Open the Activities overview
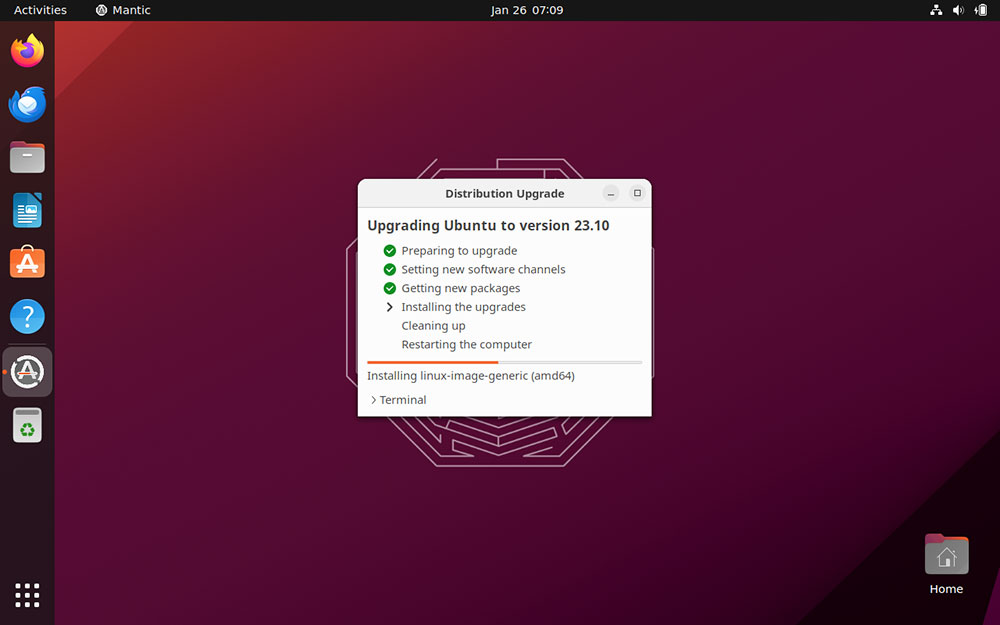This screenshot has width=1000, height=625. point(39,10)
